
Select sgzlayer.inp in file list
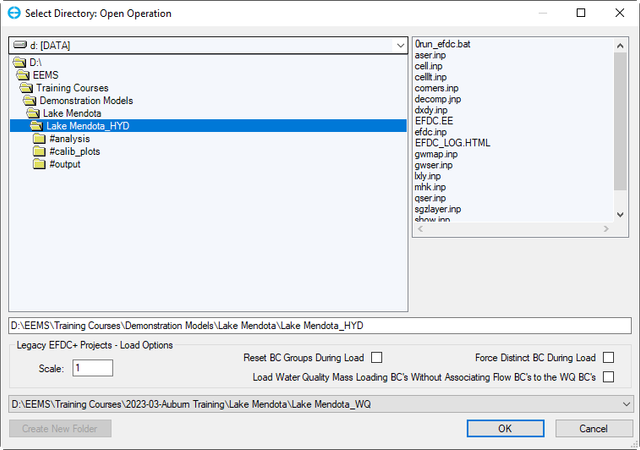[x=438, y=209]
